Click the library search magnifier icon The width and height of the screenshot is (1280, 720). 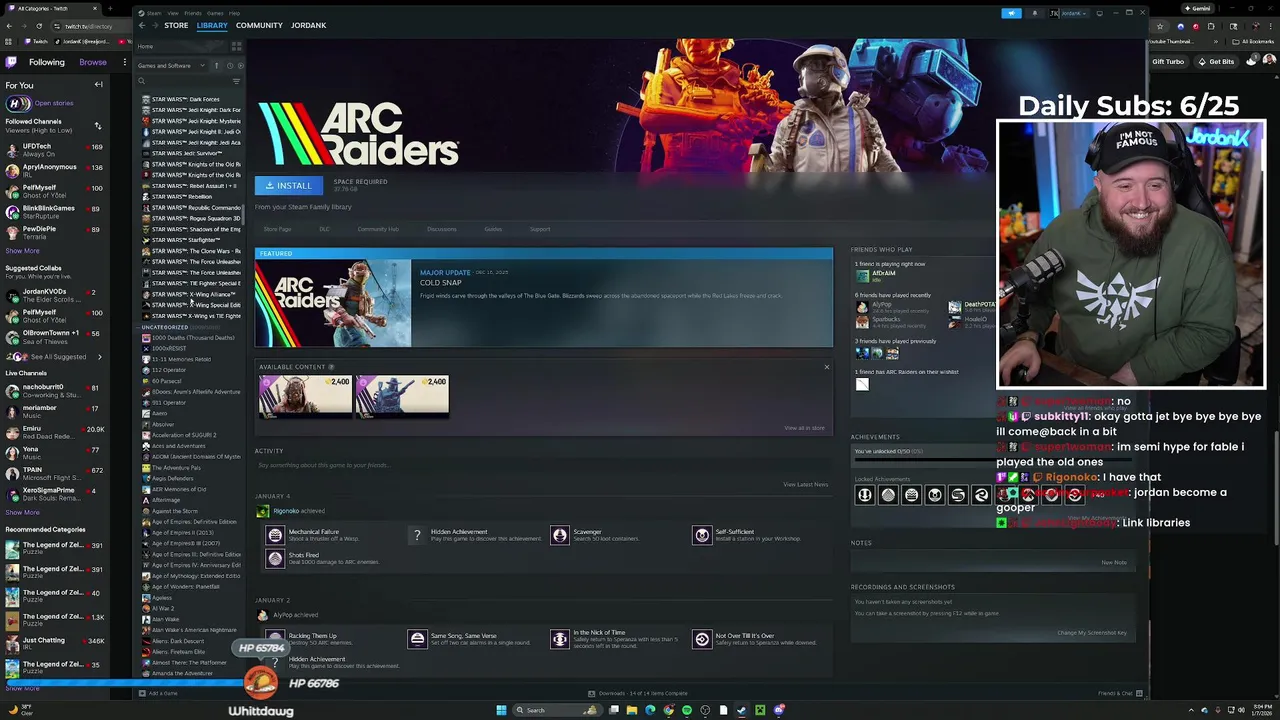[x=142, y=81]
